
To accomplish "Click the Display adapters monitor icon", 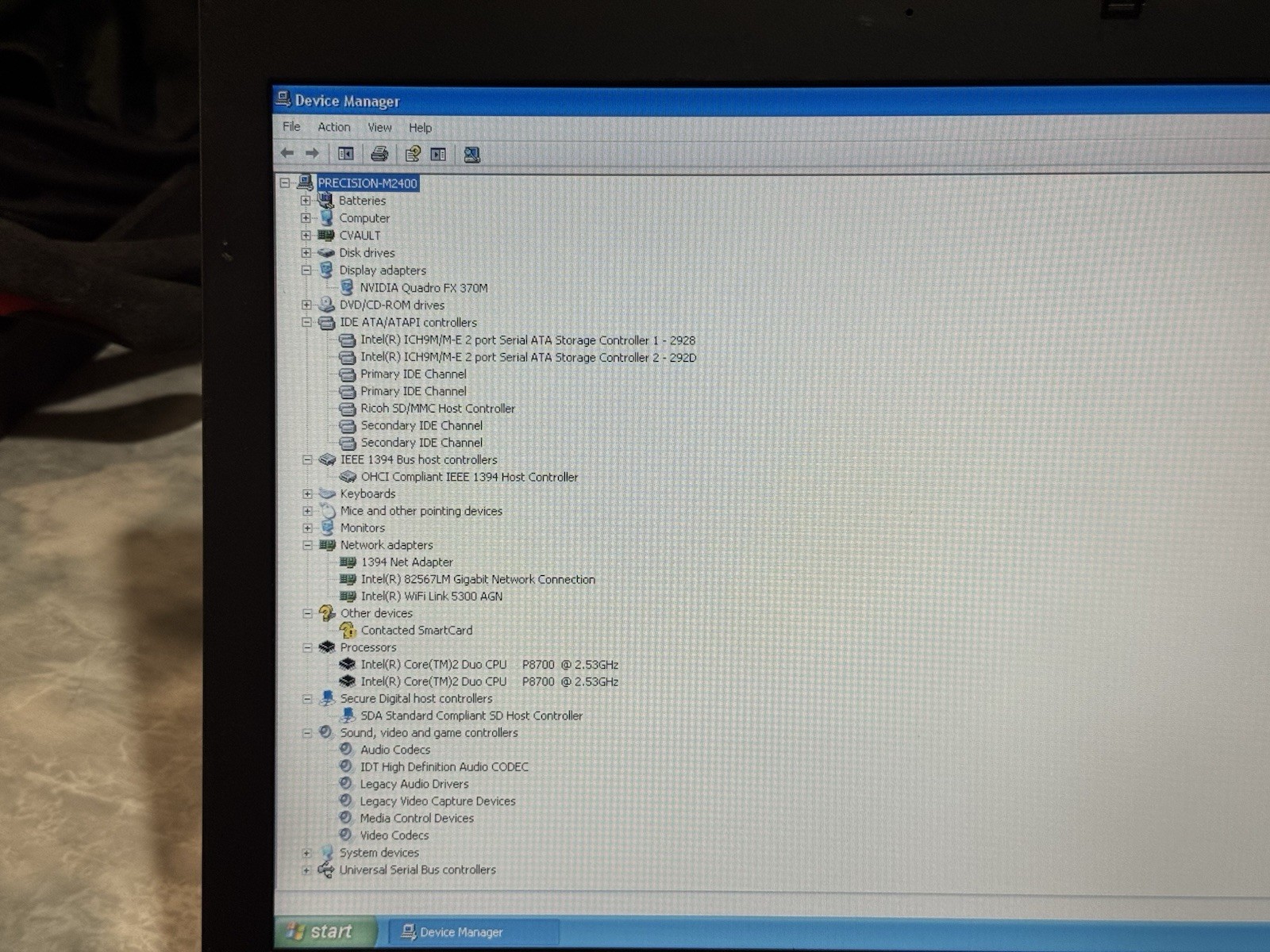I will (x=325, y=270).
